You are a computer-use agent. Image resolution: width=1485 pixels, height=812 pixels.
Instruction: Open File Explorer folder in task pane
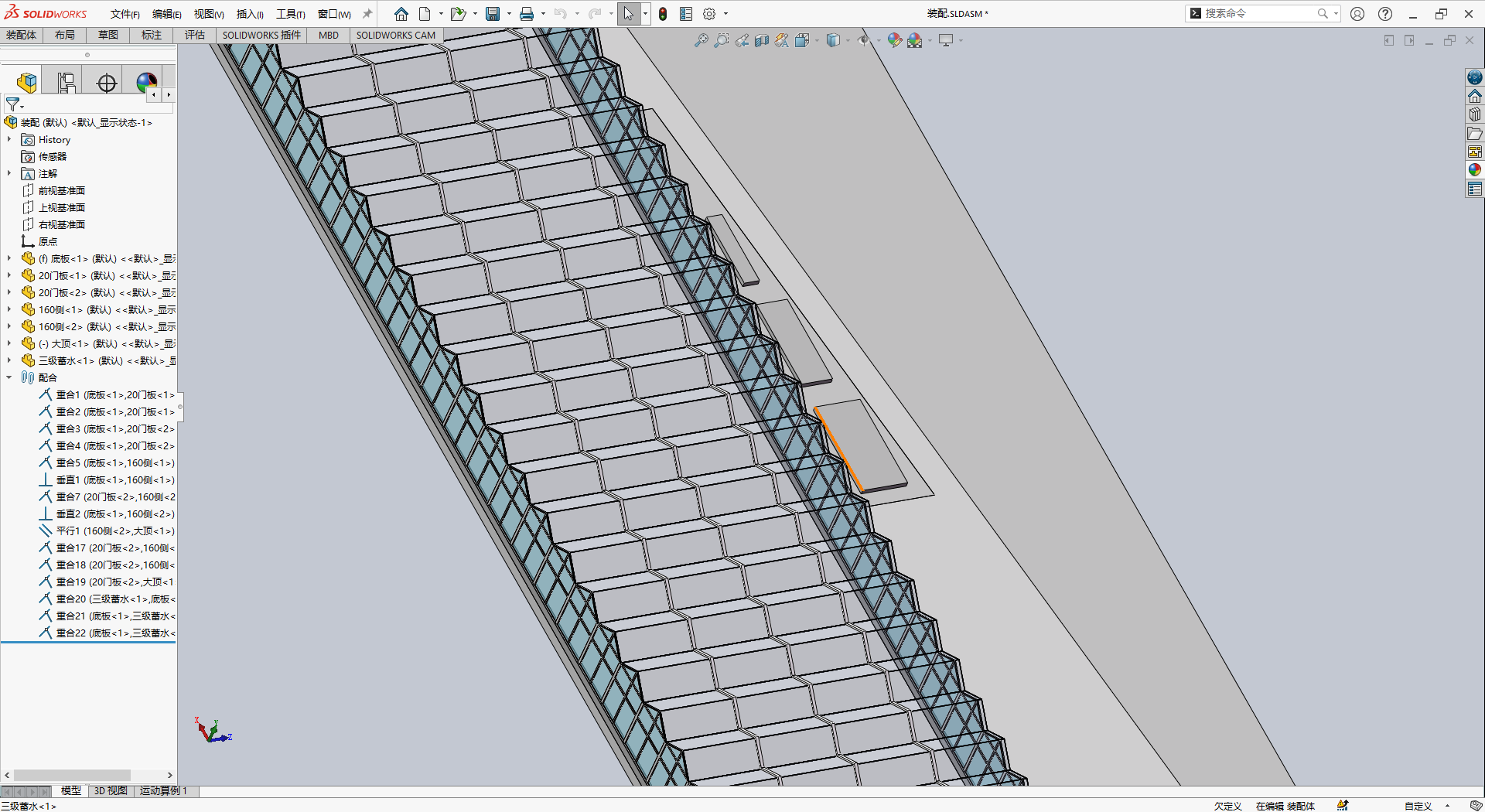(x=1475, y=133)
